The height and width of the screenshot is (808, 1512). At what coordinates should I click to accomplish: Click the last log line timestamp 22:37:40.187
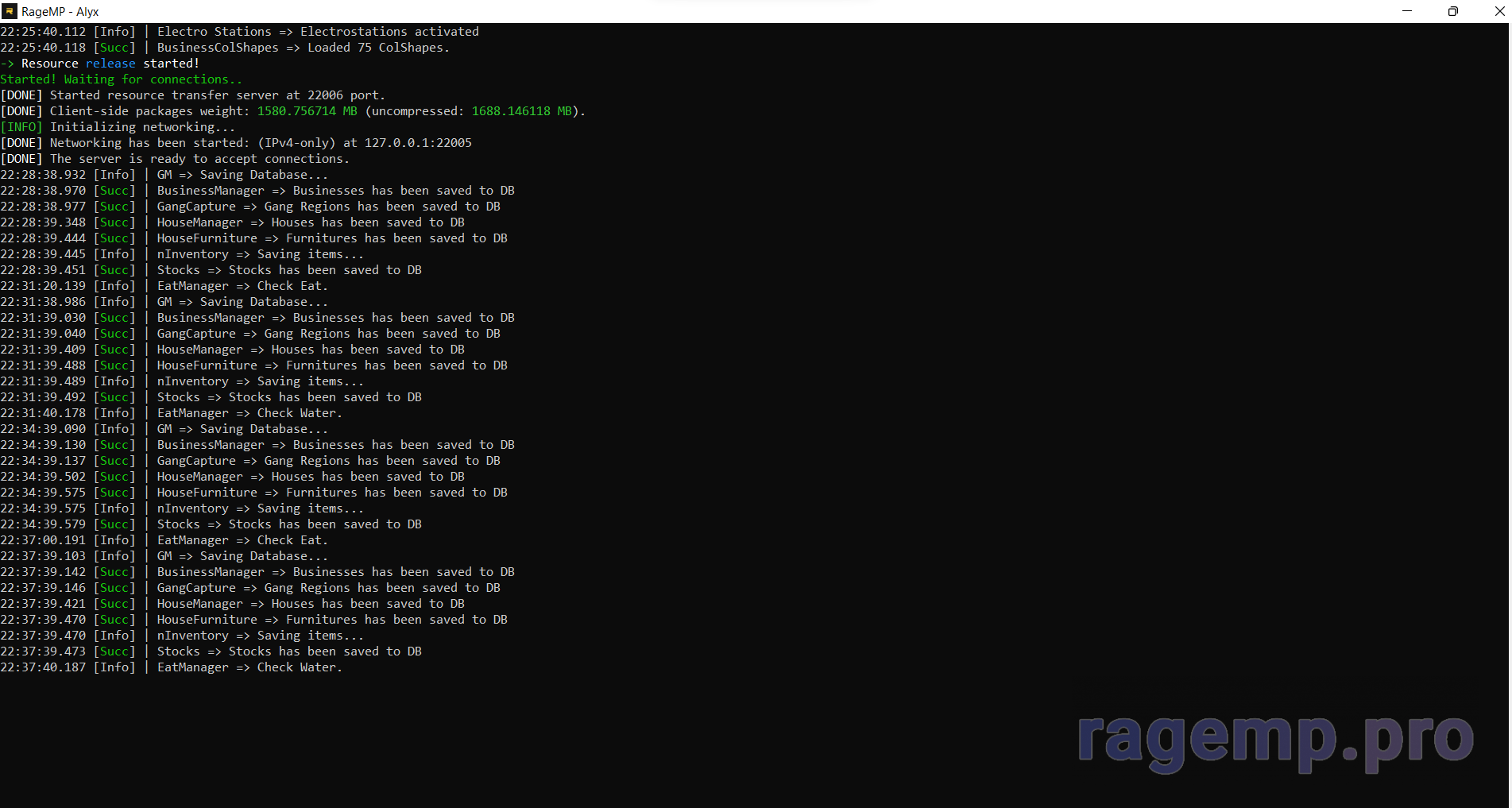[x=43, y=667]
